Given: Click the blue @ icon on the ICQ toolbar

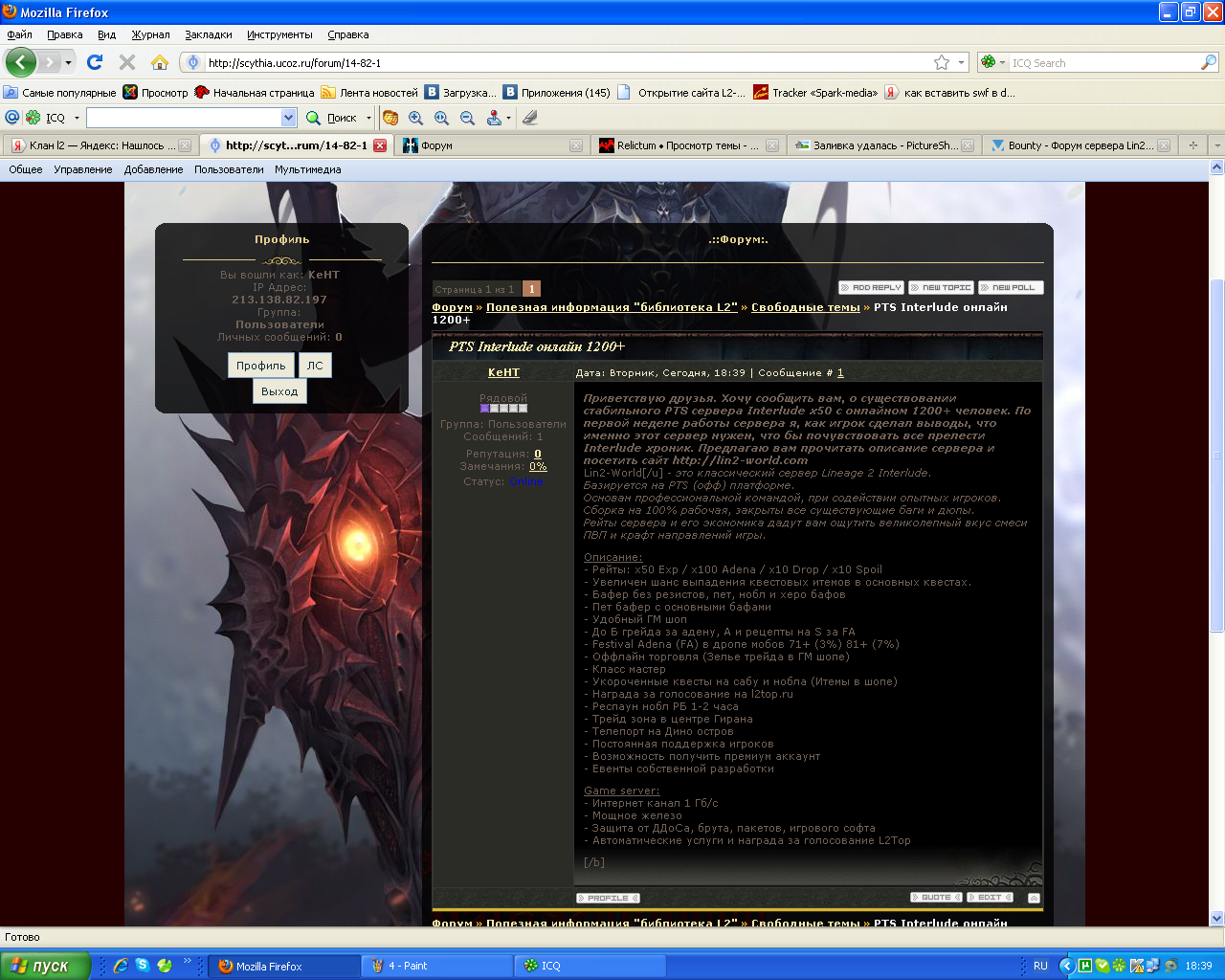Looking at the screenshot, I should coord(12,117).
